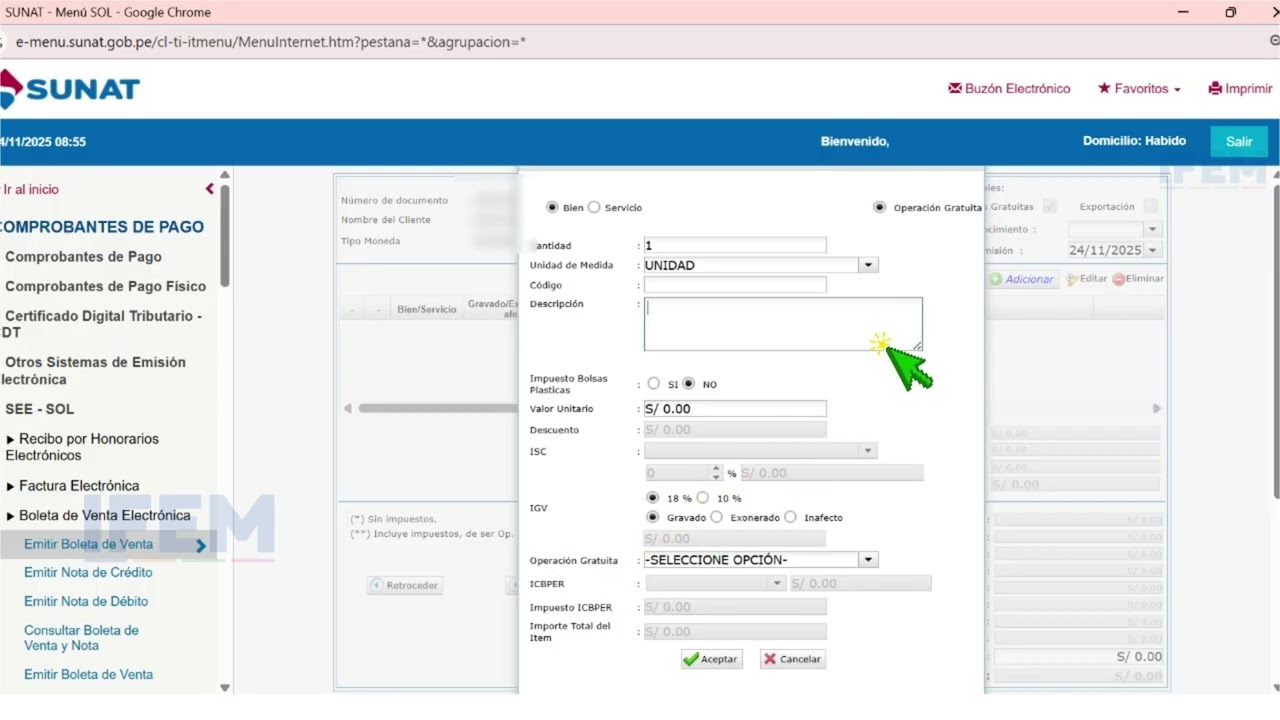Click the Cantidad input field
The image size is (1280, 720).
click(x=735, y=245)
